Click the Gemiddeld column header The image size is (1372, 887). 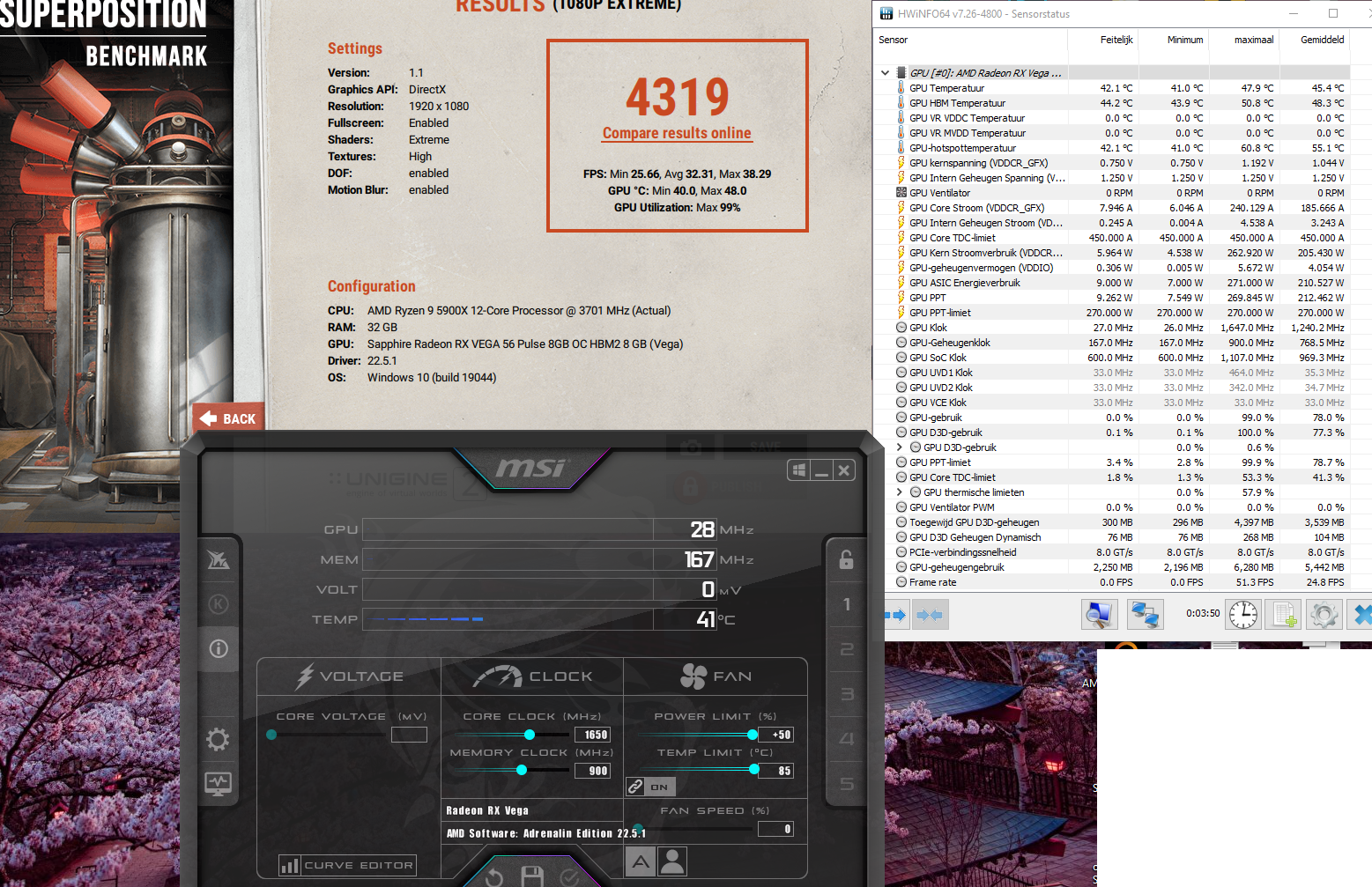tap(1315, 40)
